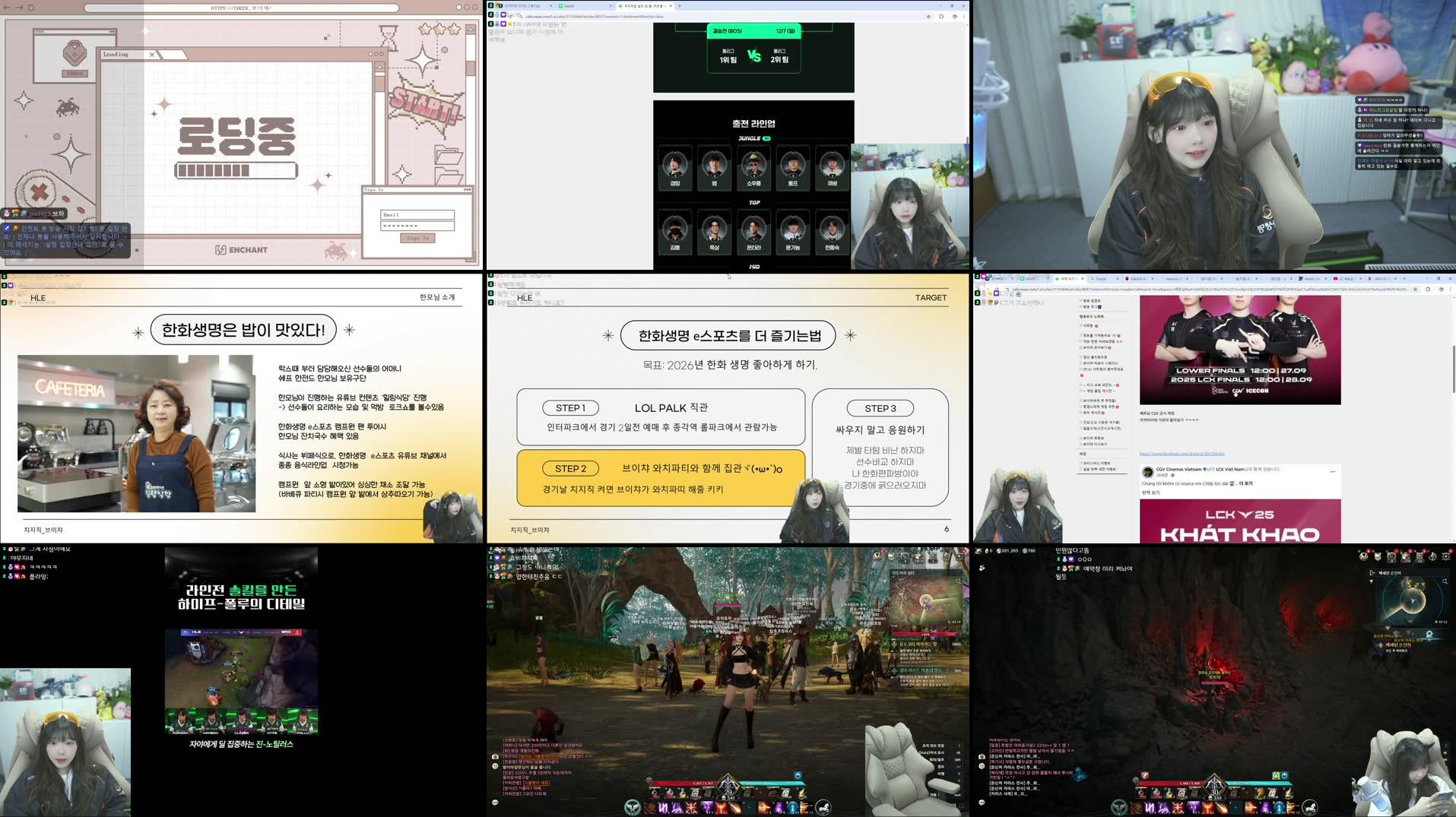Click the Email input field on the login form

click(x=417, y=214)
